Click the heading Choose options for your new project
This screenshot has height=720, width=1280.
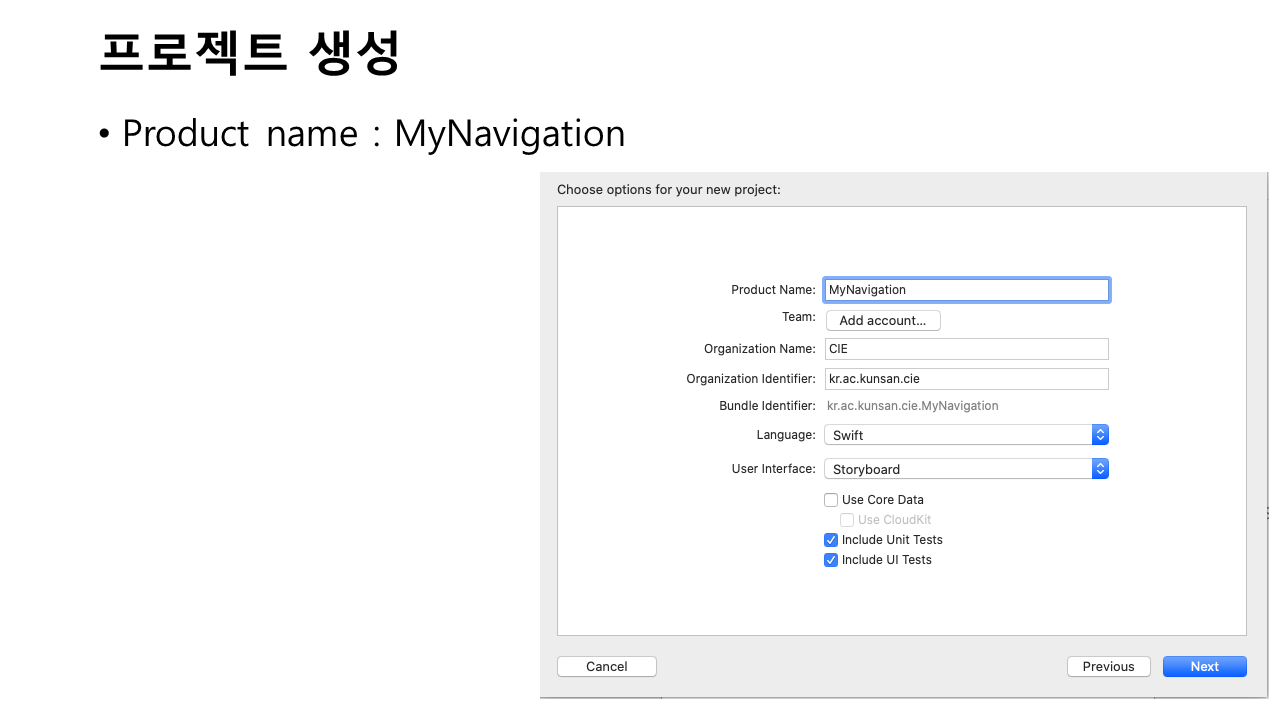tap(668, 189)
